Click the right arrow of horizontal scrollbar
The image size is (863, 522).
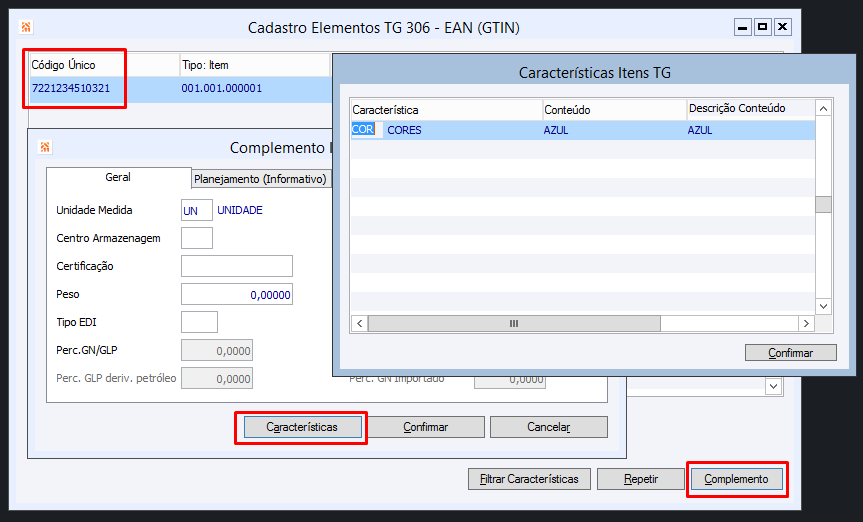806,324
